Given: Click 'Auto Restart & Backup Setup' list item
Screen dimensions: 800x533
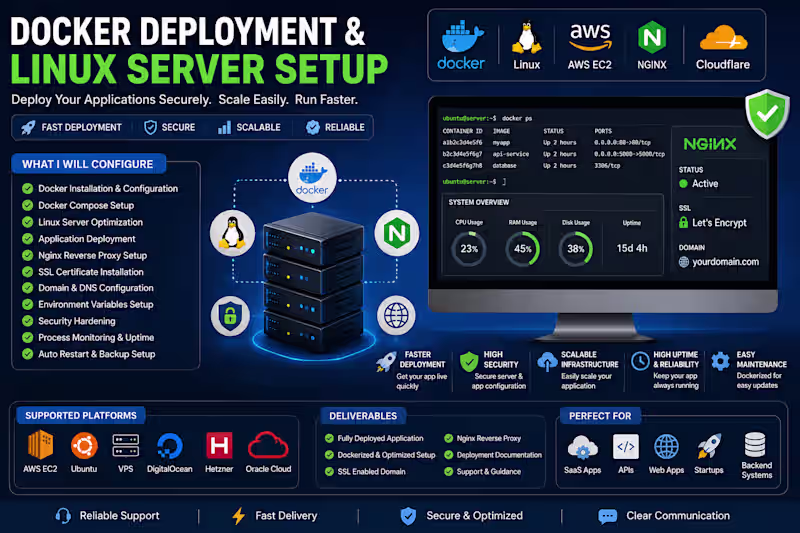Looking at the screenshot, I should [x=97, y=354].
